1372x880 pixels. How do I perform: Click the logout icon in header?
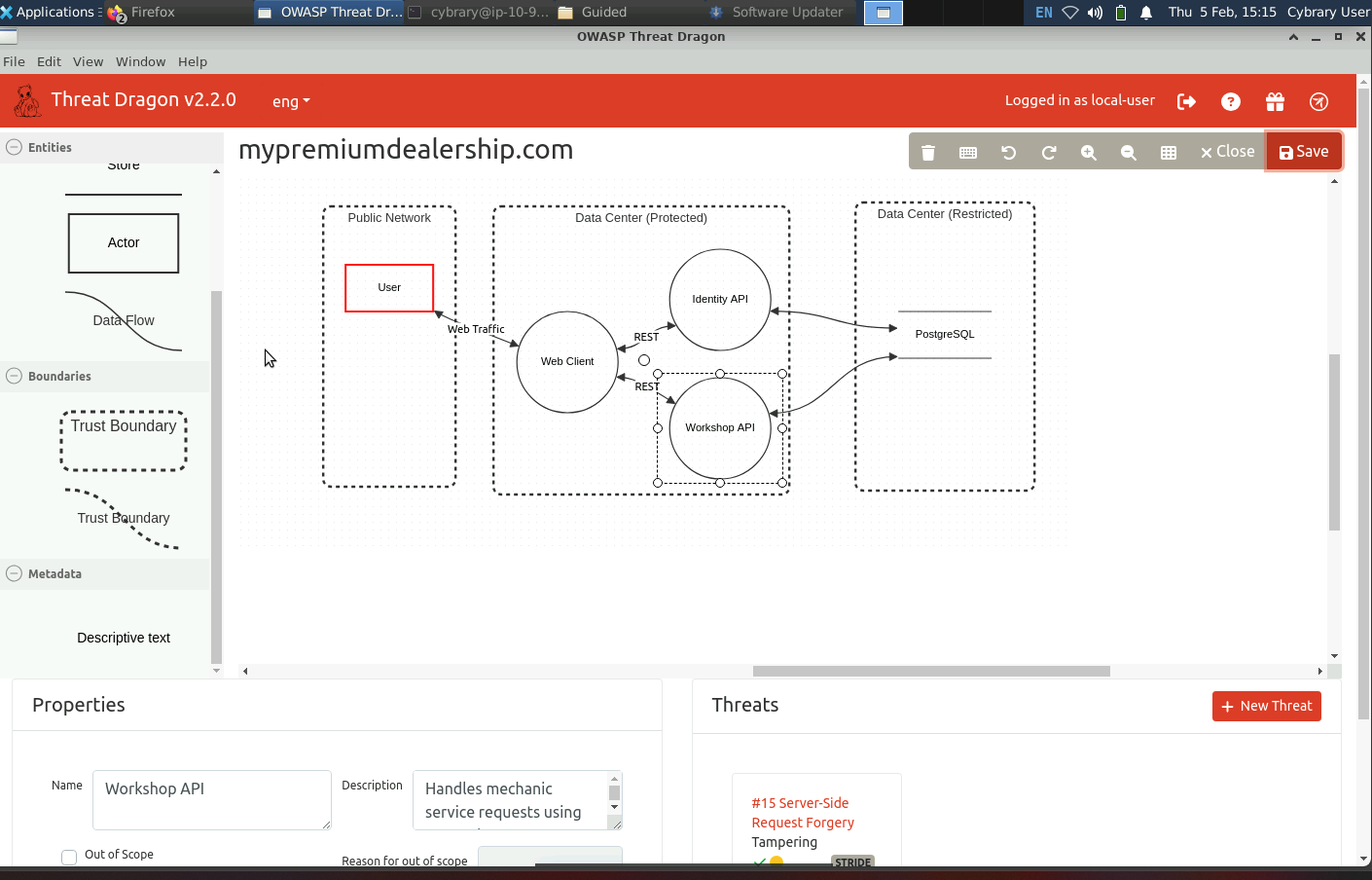click(1186, 101)
